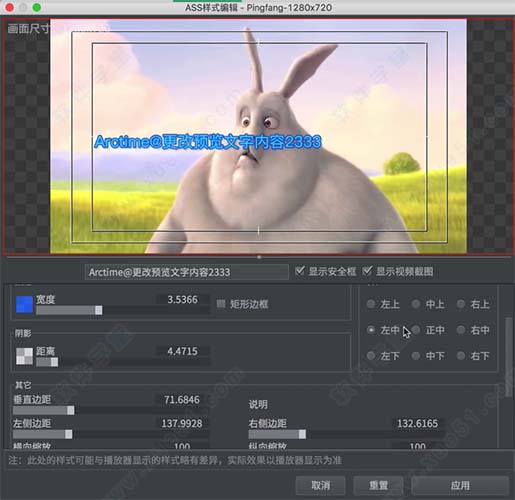
Task: Click the 右侧边距 slider handle
Action: click(302, 434)
